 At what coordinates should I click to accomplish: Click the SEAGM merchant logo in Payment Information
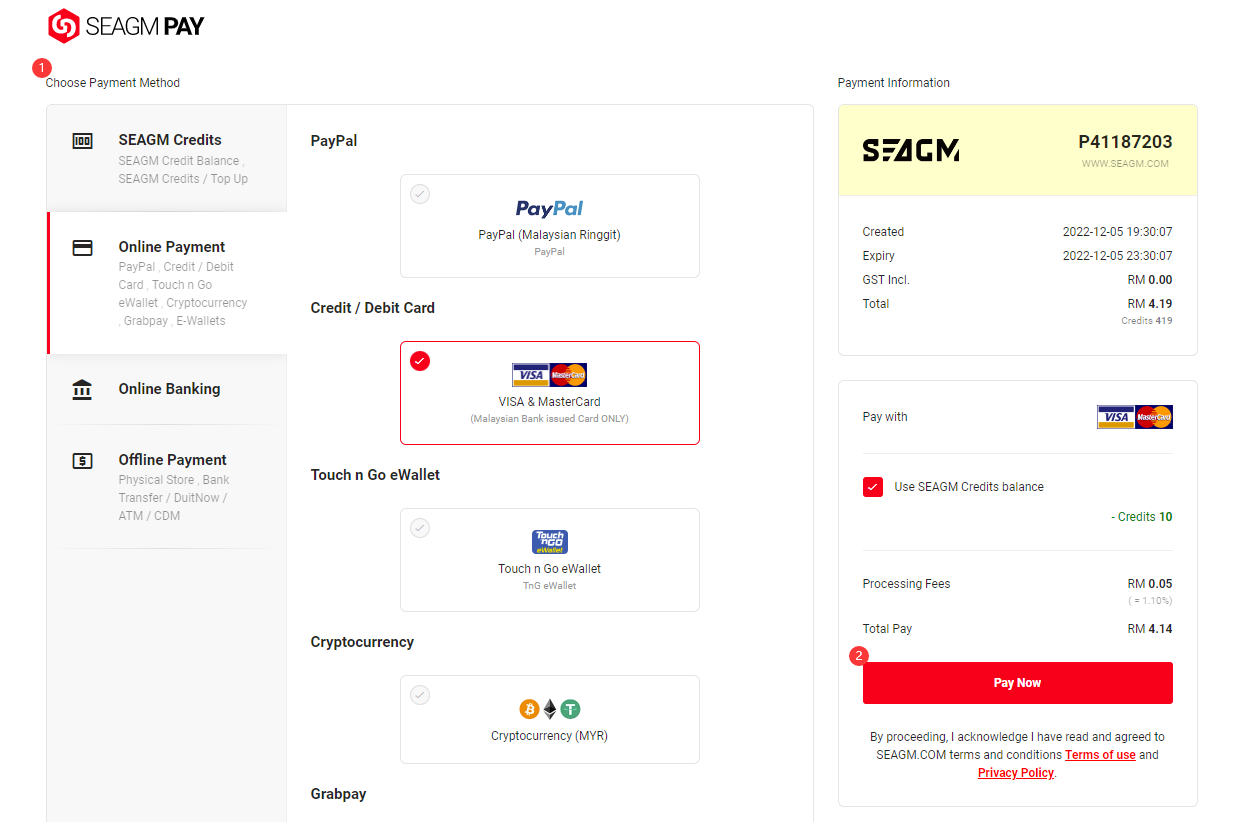tap(910, 150)
